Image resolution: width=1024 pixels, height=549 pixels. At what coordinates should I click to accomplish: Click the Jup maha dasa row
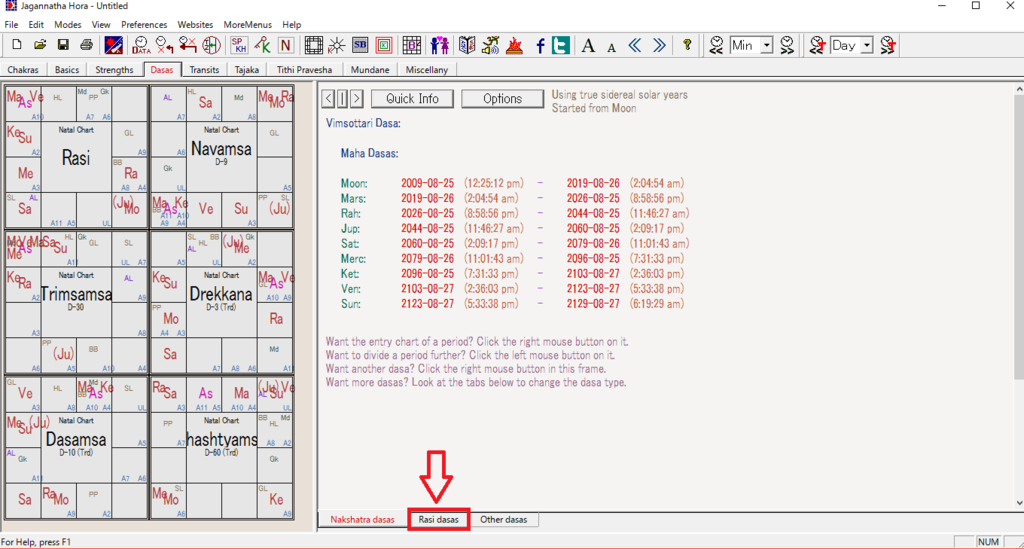513,228
